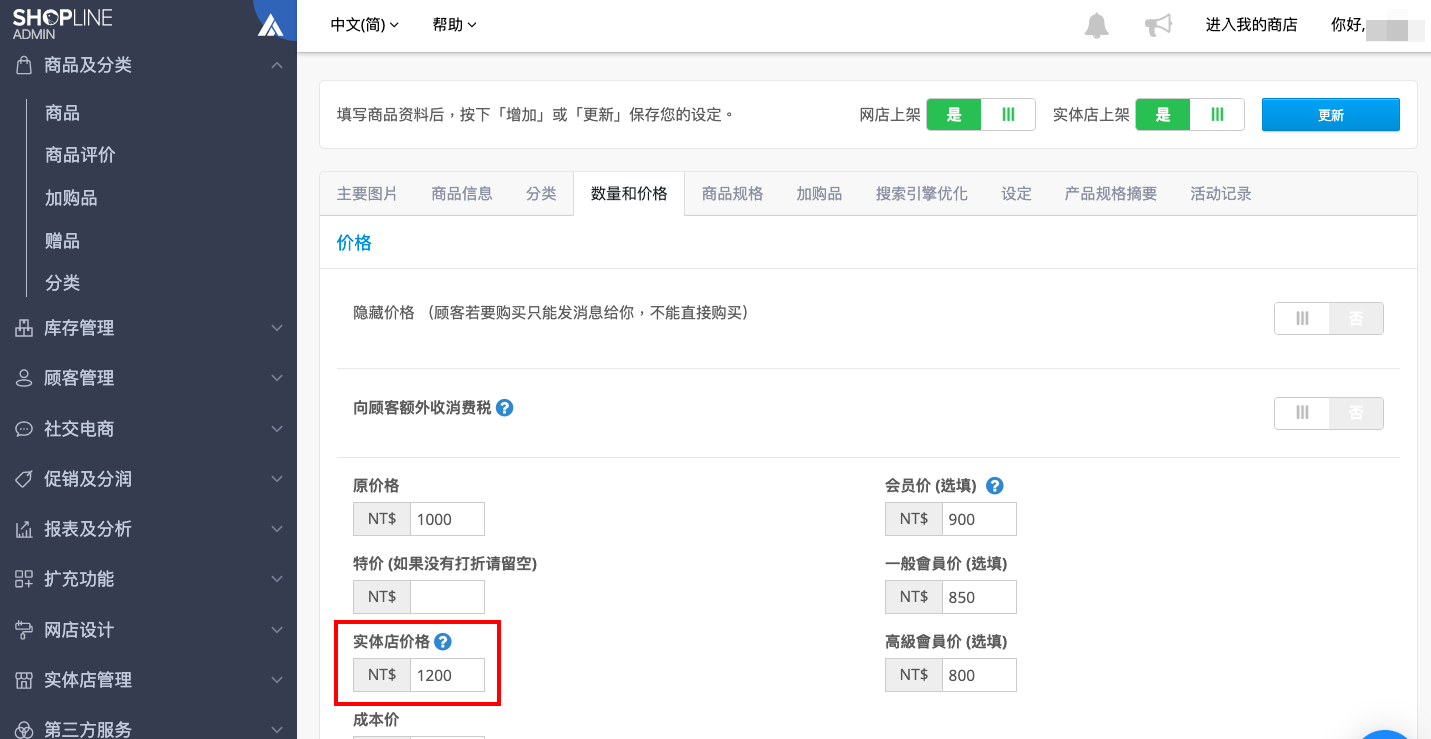Open the announcements megaphone icon
This screenshot has height=739, width=1431.
coord(1158,25)
